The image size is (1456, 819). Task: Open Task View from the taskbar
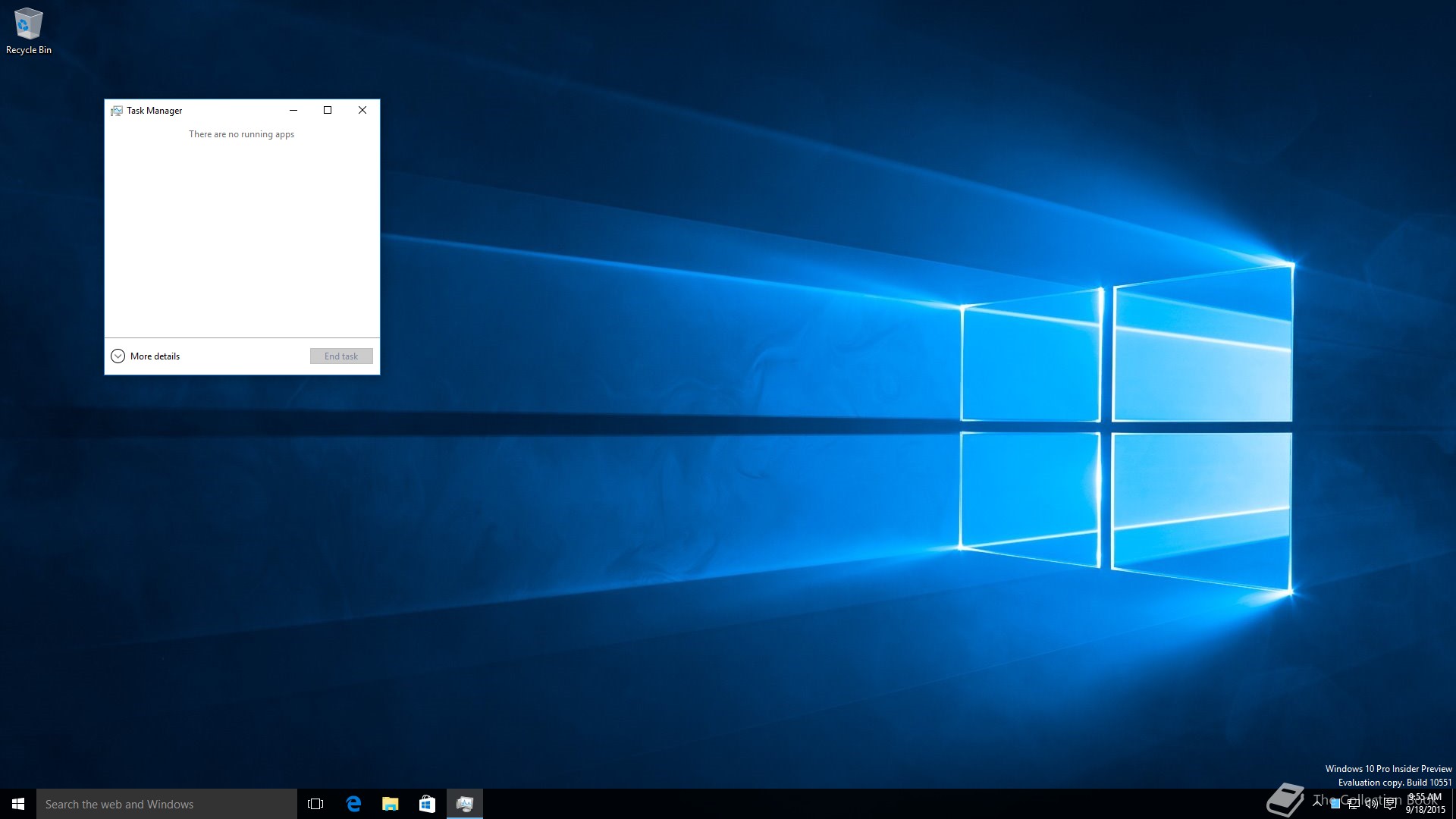pos(315,804)
